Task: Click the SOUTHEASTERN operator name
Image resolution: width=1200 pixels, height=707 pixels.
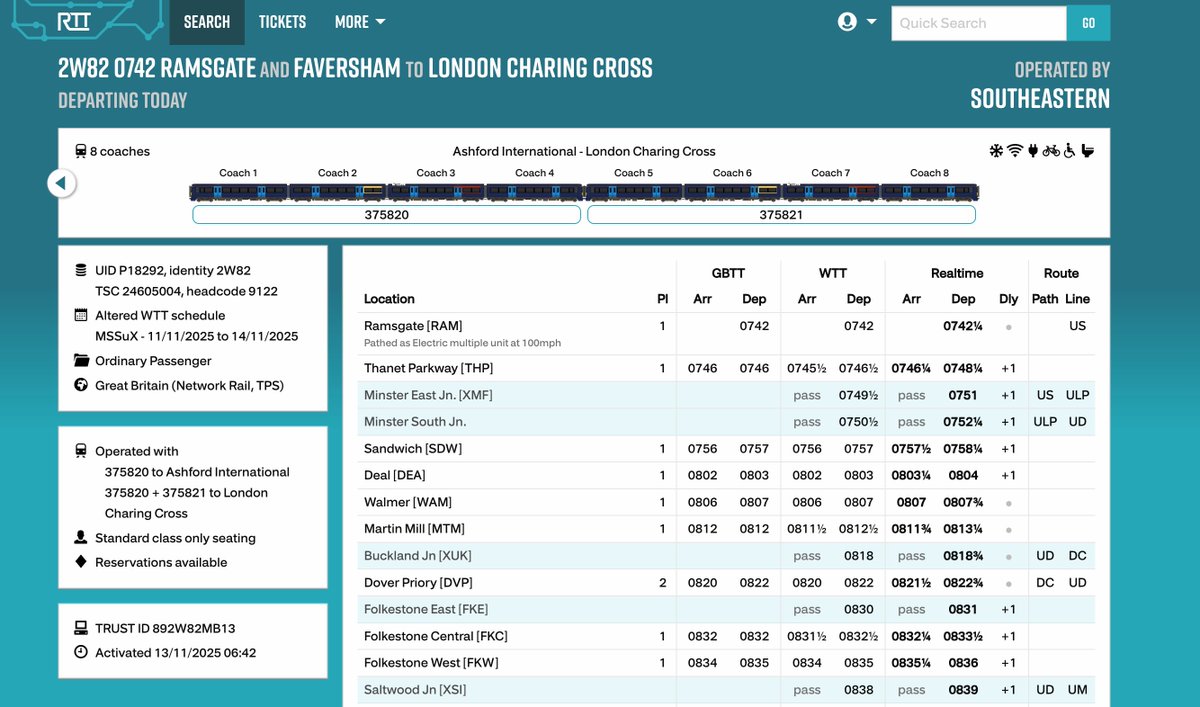Action: (x=1040, y=98)
